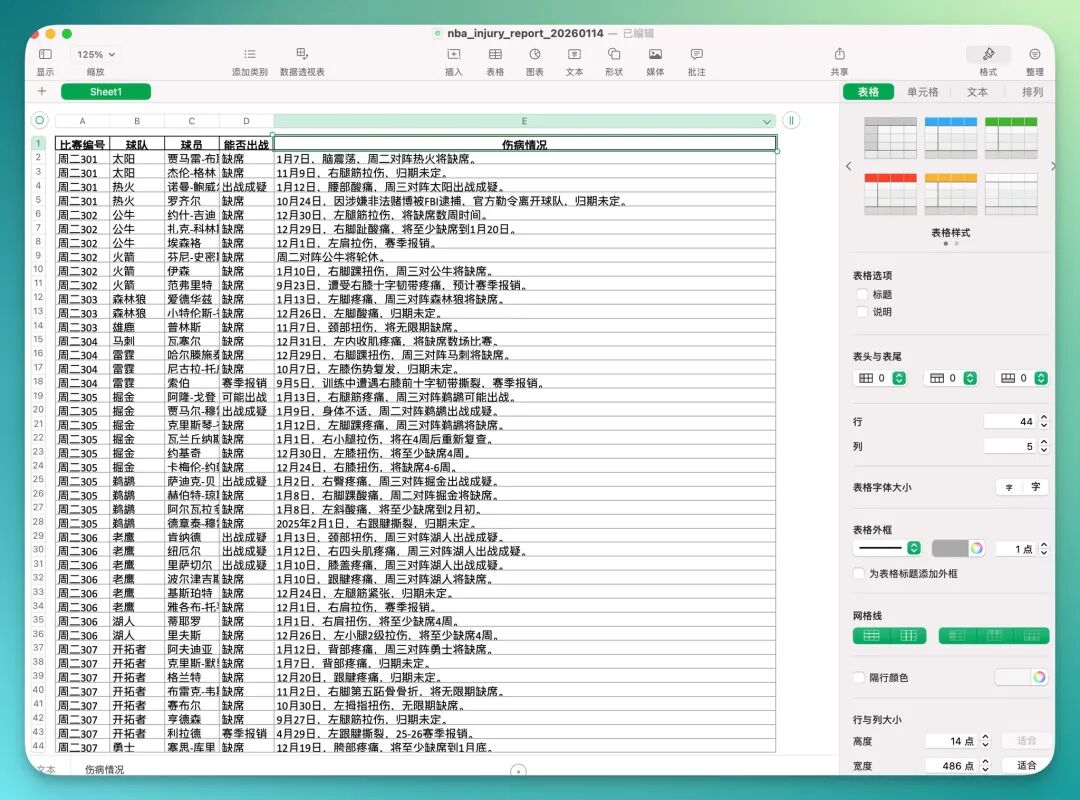Decrease table font size with small 字
Image resolution: width=1080 pixels, height=800 pixels.
1009,487
